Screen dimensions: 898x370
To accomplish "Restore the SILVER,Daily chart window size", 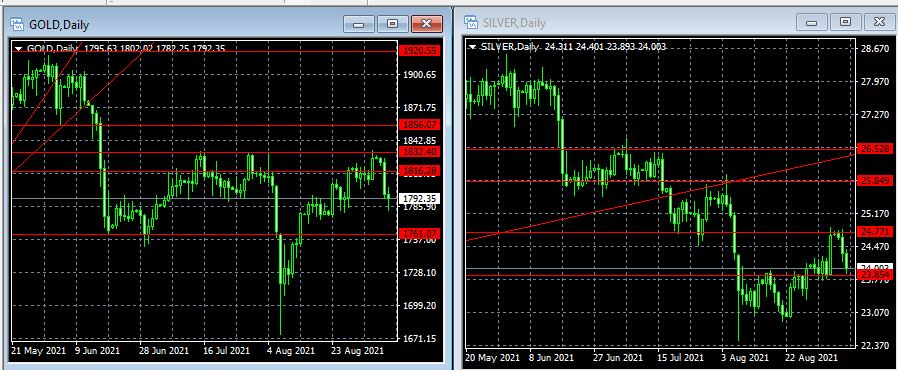I will click(845, 22).
